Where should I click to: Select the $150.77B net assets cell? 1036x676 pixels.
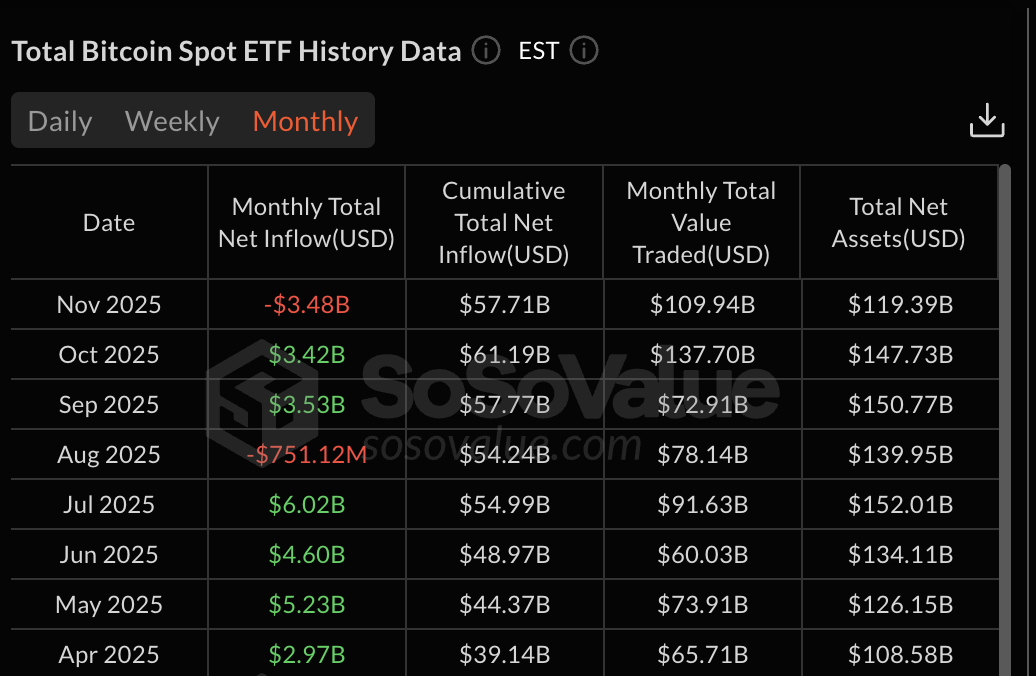click(x=899, y=404)
